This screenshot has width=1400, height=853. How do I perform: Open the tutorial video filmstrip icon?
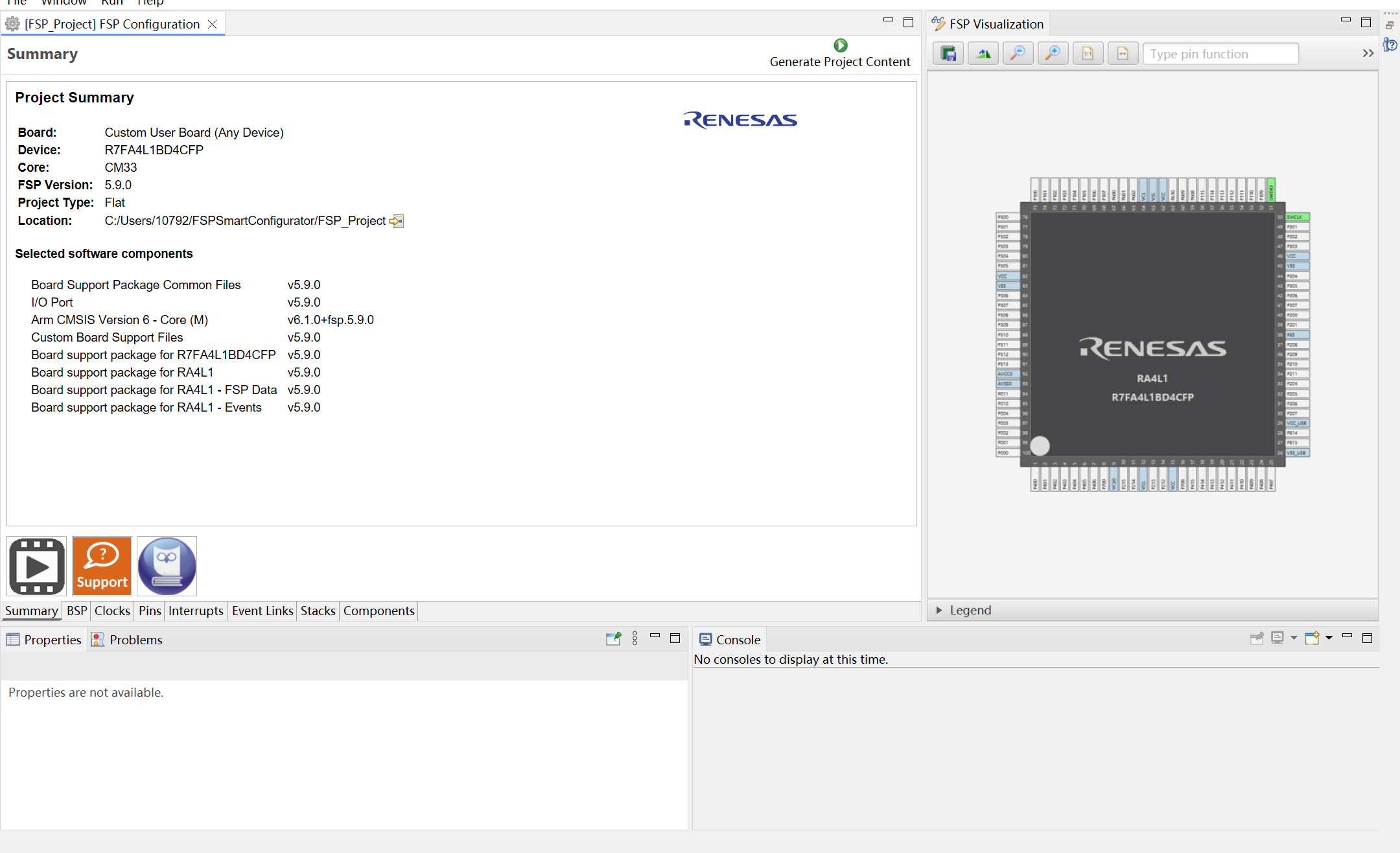tap(37, 567)
